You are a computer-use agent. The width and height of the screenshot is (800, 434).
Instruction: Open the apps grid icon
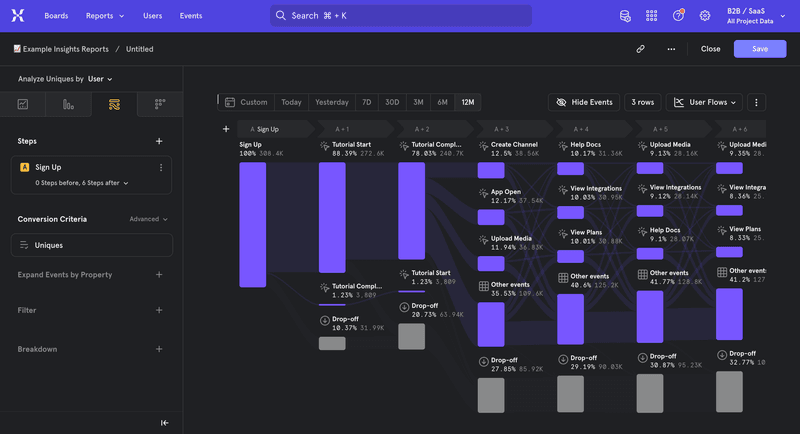(x=652, y=16)
